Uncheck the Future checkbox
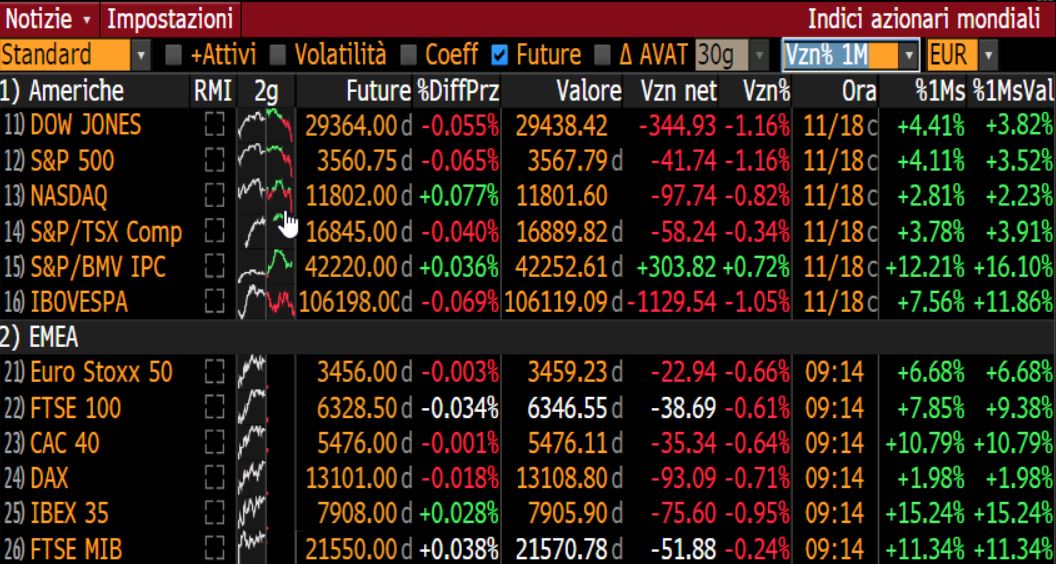 [500, 55]
